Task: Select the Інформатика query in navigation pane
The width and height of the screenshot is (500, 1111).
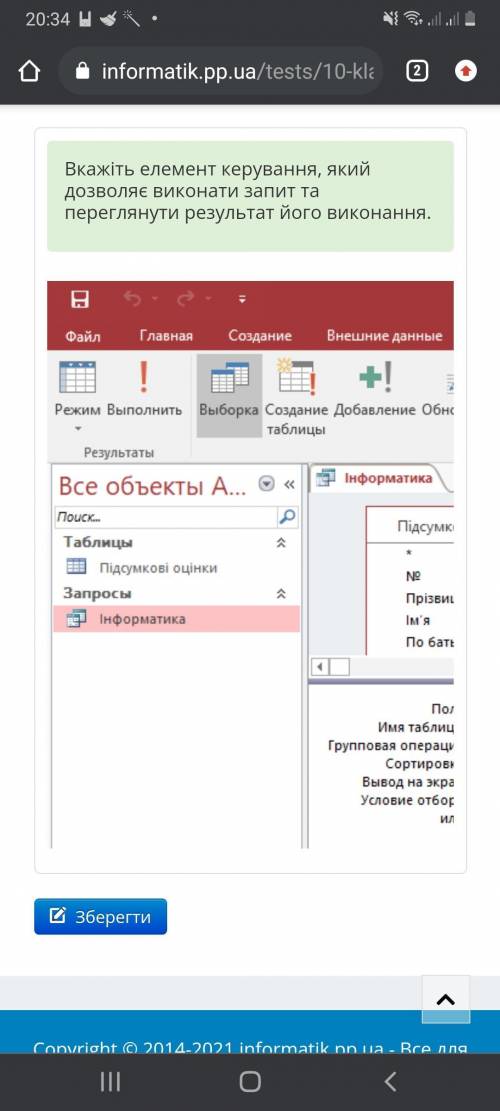Action: pos(176,619)
